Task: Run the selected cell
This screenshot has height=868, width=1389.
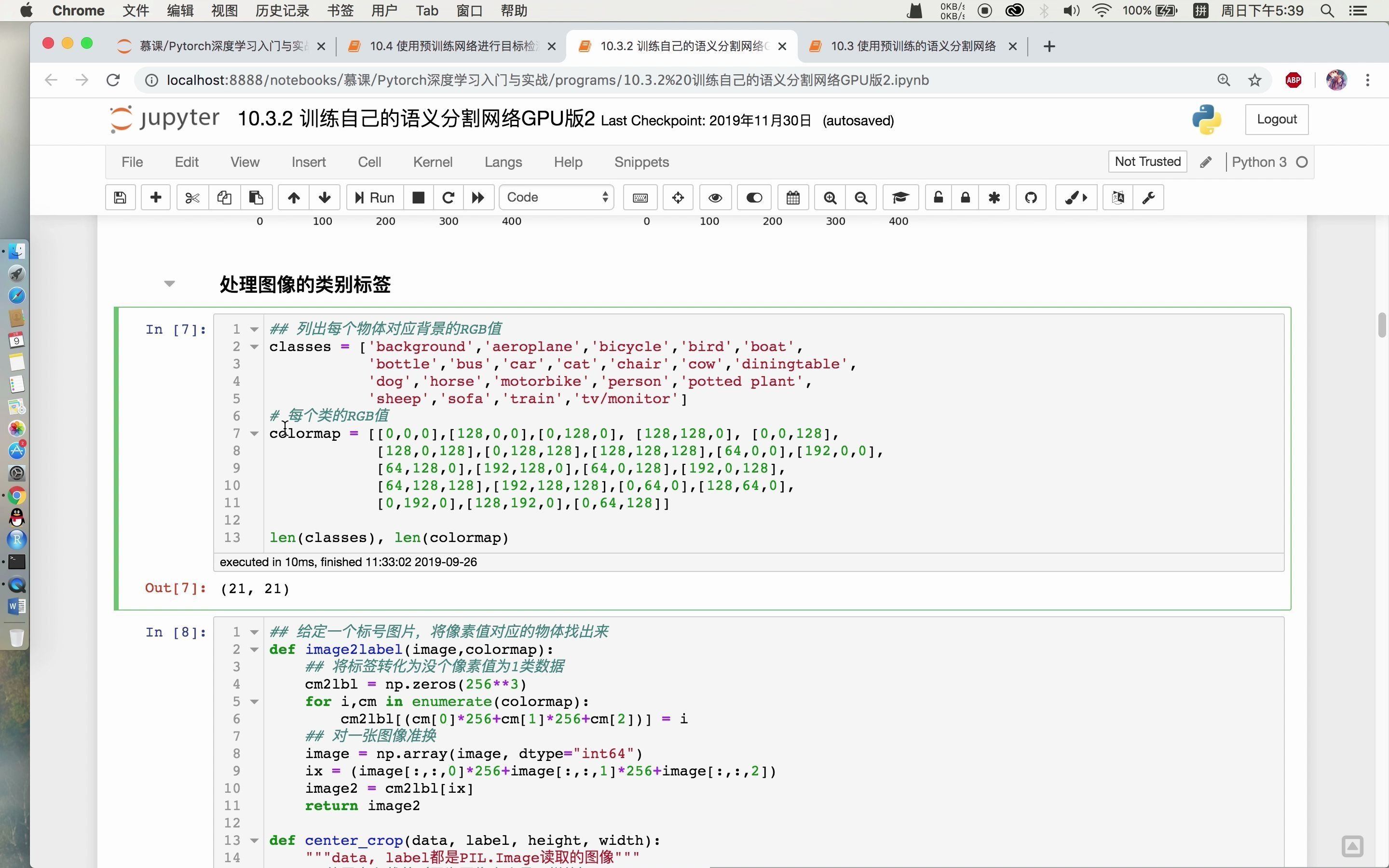Action: [x=375, y=198]
